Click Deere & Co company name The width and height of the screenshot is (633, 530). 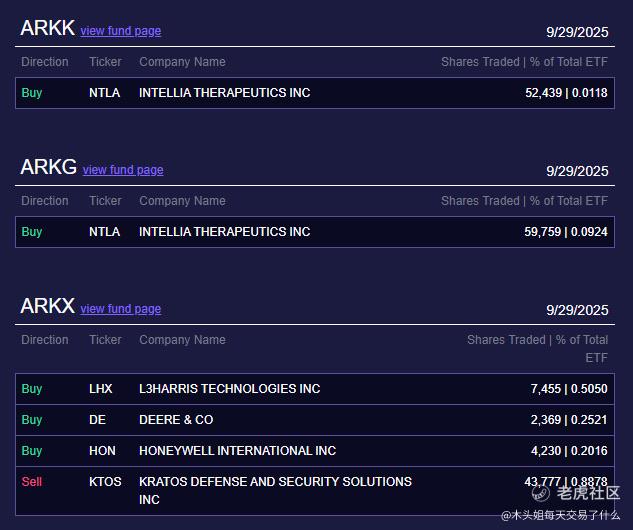click(x=176, y=420)
